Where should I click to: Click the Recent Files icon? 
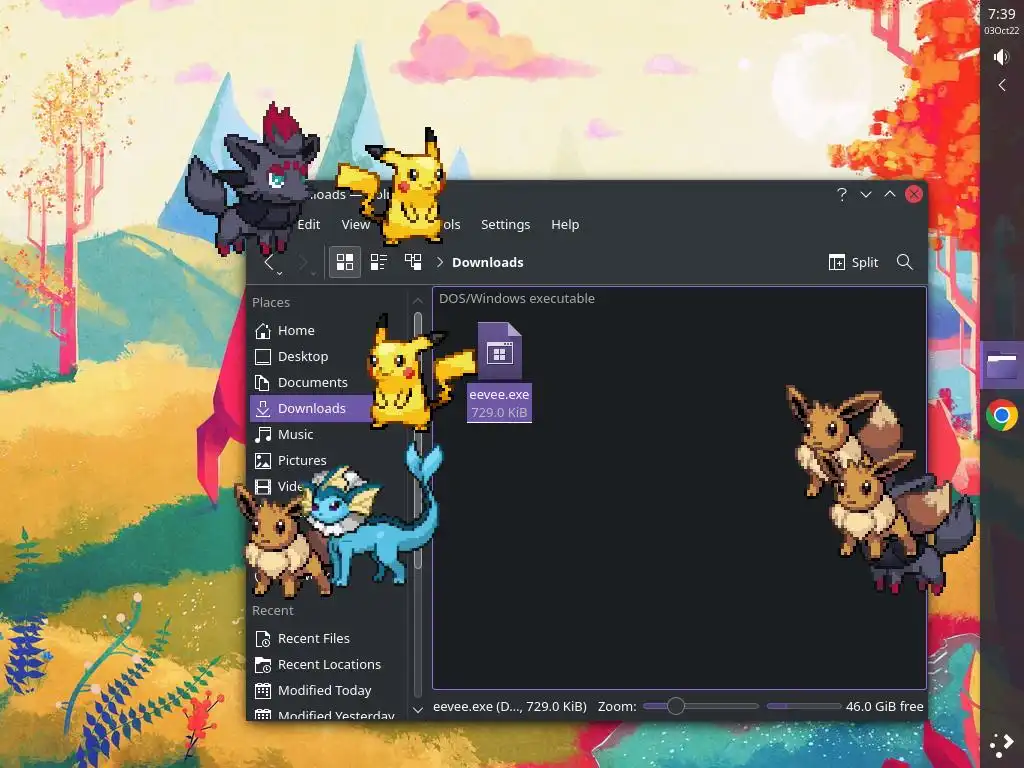coord(263,639)
